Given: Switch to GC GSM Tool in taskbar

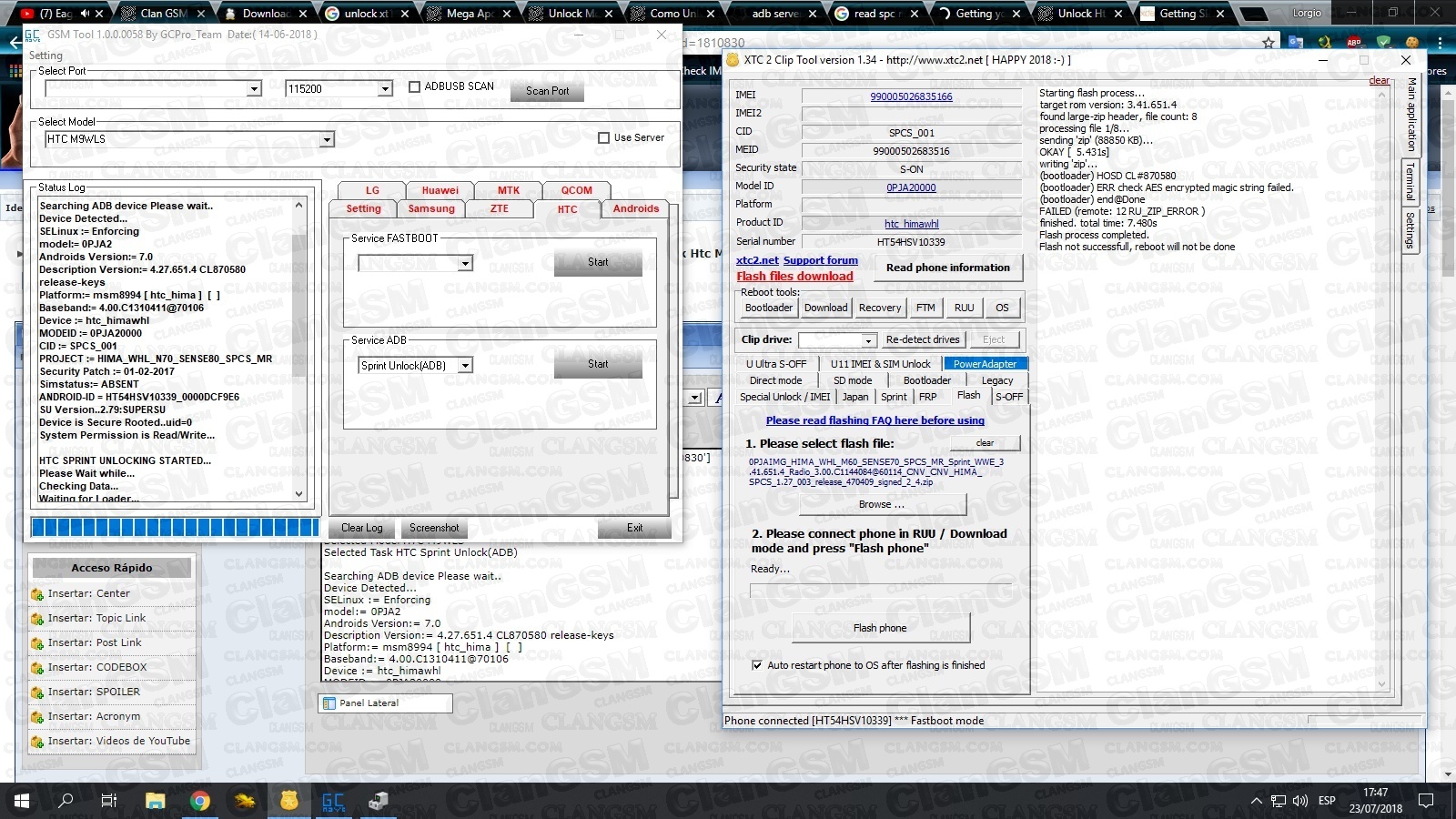Looking at the screenshot, I should click(333, 801).
